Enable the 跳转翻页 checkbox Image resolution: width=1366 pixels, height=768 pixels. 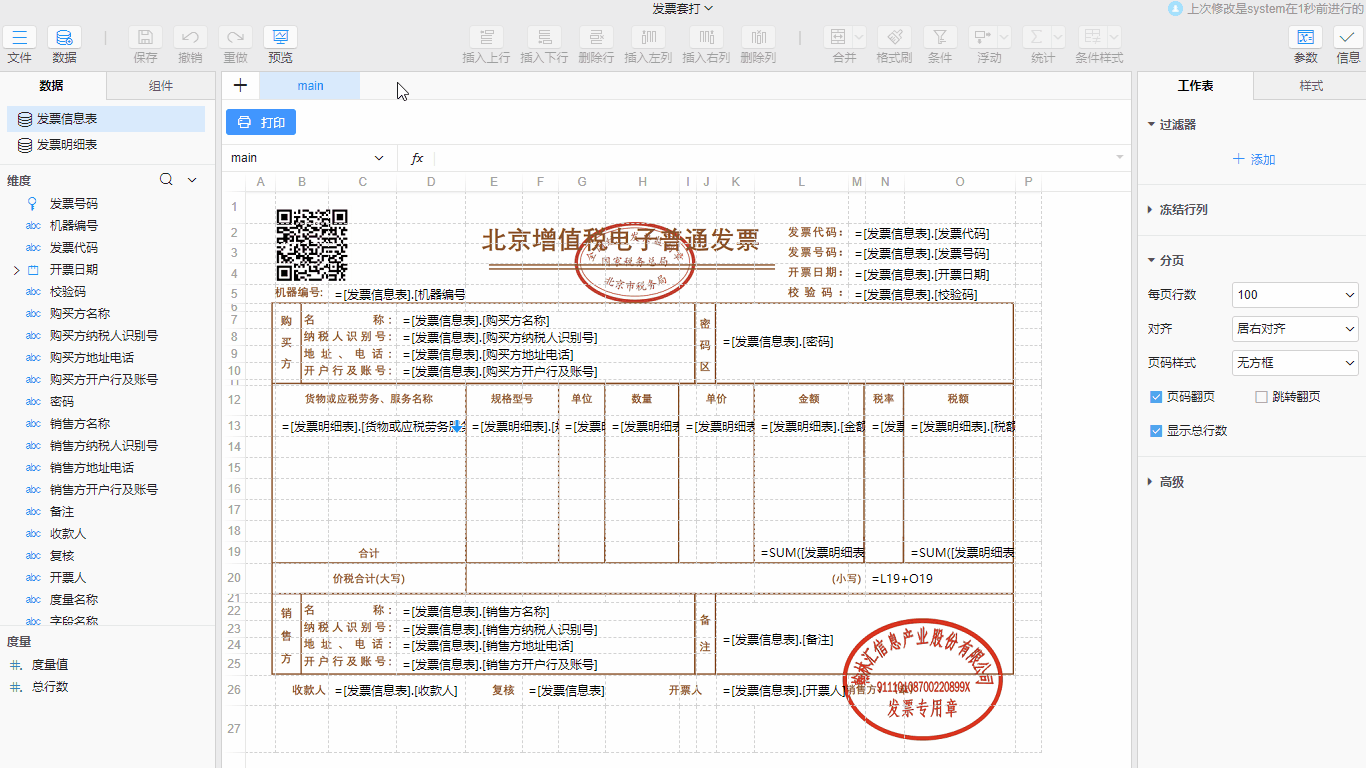coord(1261,397)
